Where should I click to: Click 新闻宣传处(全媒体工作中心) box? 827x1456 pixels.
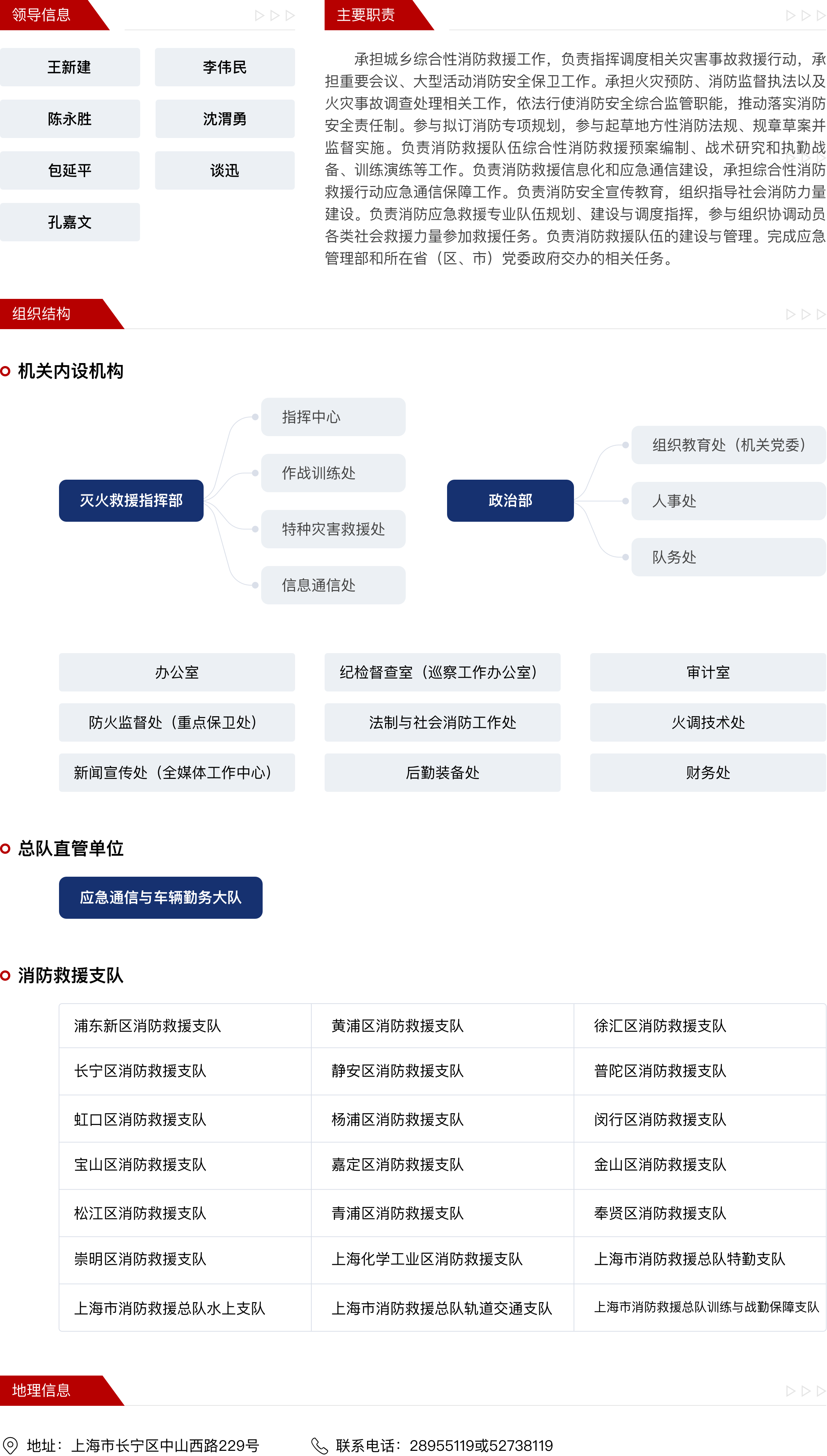(177, 773)
